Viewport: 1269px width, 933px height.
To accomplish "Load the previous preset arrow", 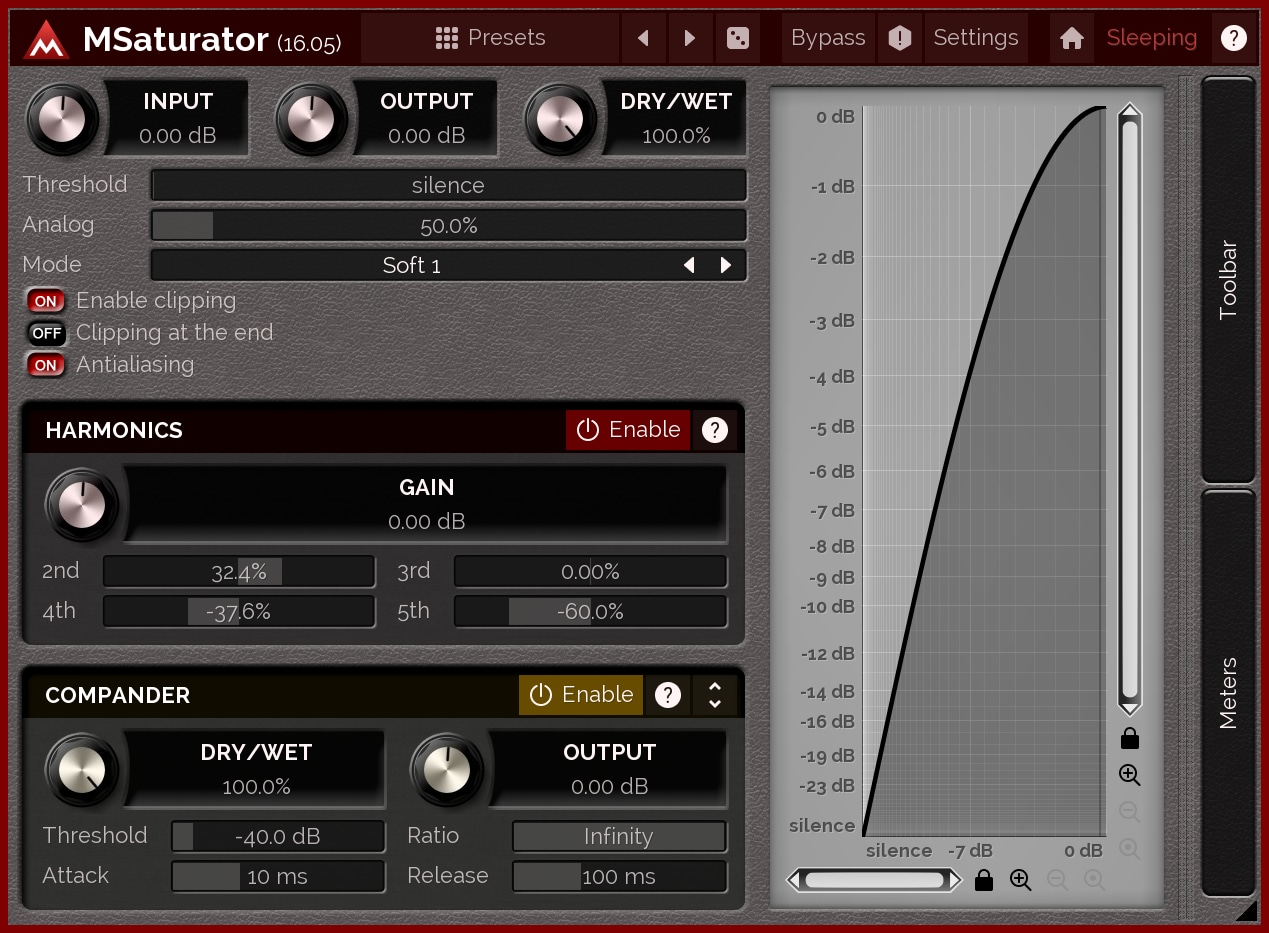I will click(x=643, y=38).
